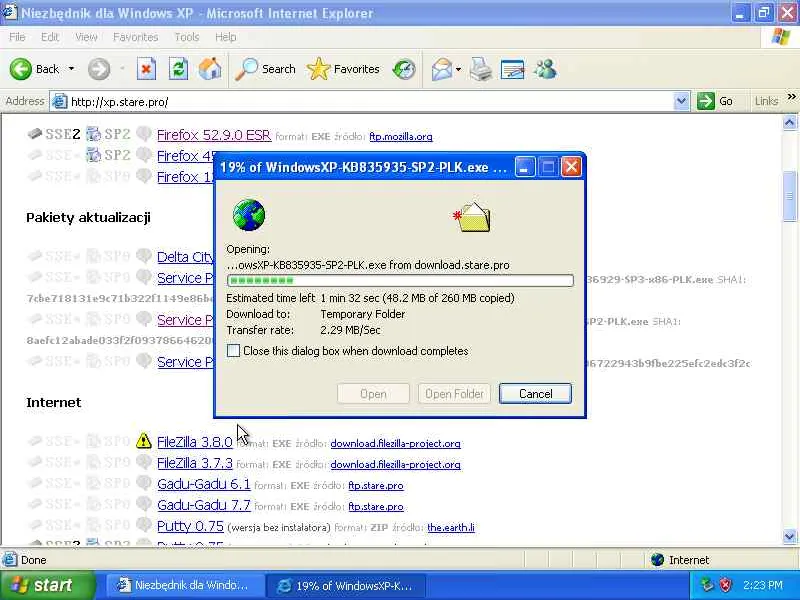Click the Start button
The height and width of the screenshot is (600, 800).
(x=47, y=585)
